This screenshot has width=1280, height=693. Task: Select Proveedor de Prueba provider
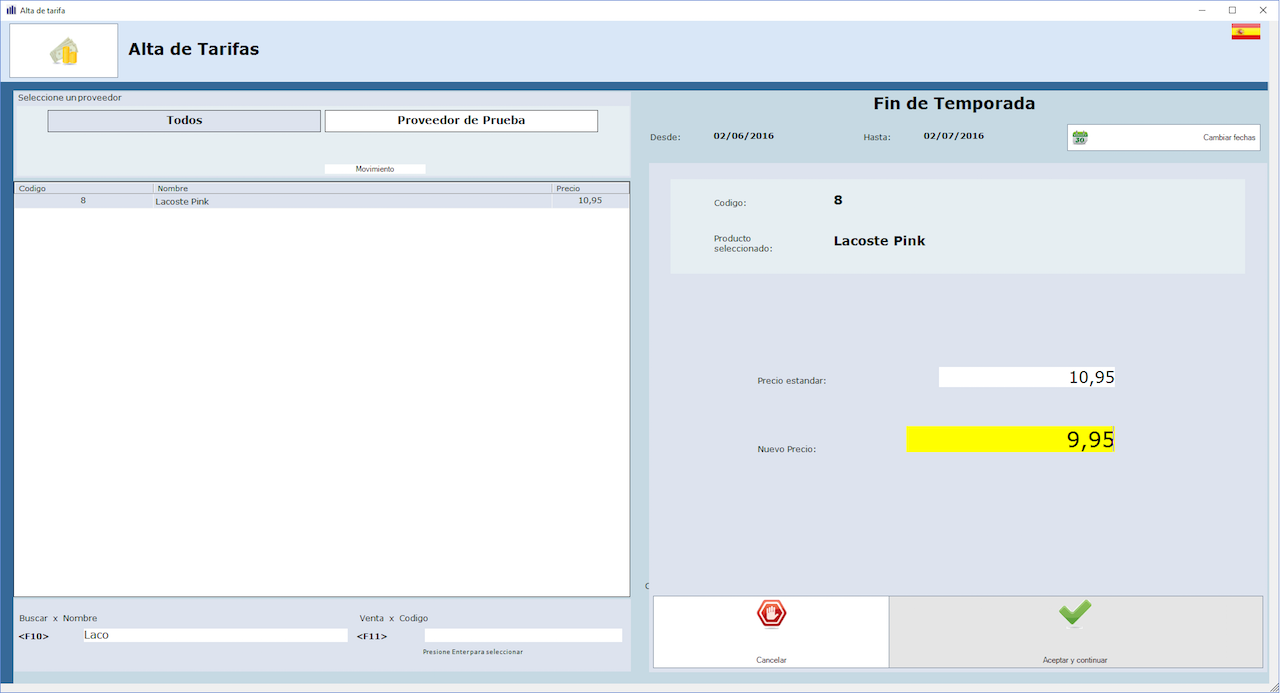click(x=461, y=121)
